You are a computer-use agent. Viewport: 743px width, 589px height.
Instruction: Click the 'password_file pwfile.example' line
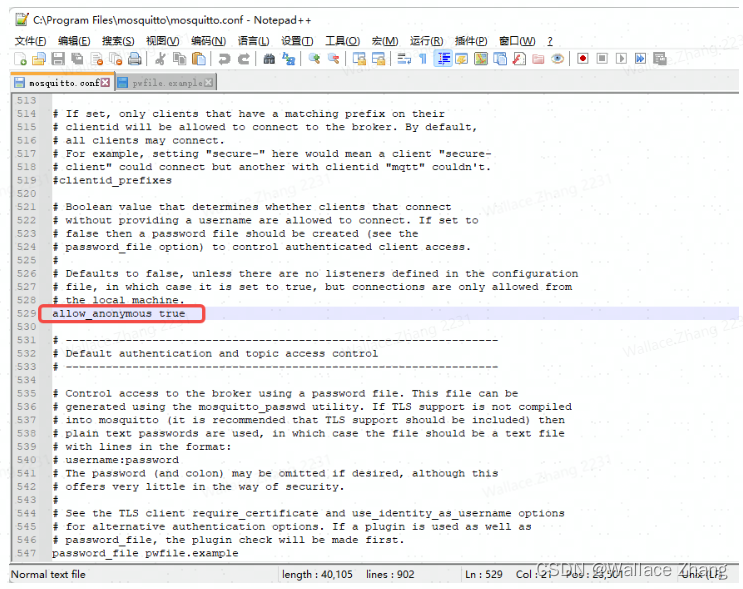coord(145,553)
